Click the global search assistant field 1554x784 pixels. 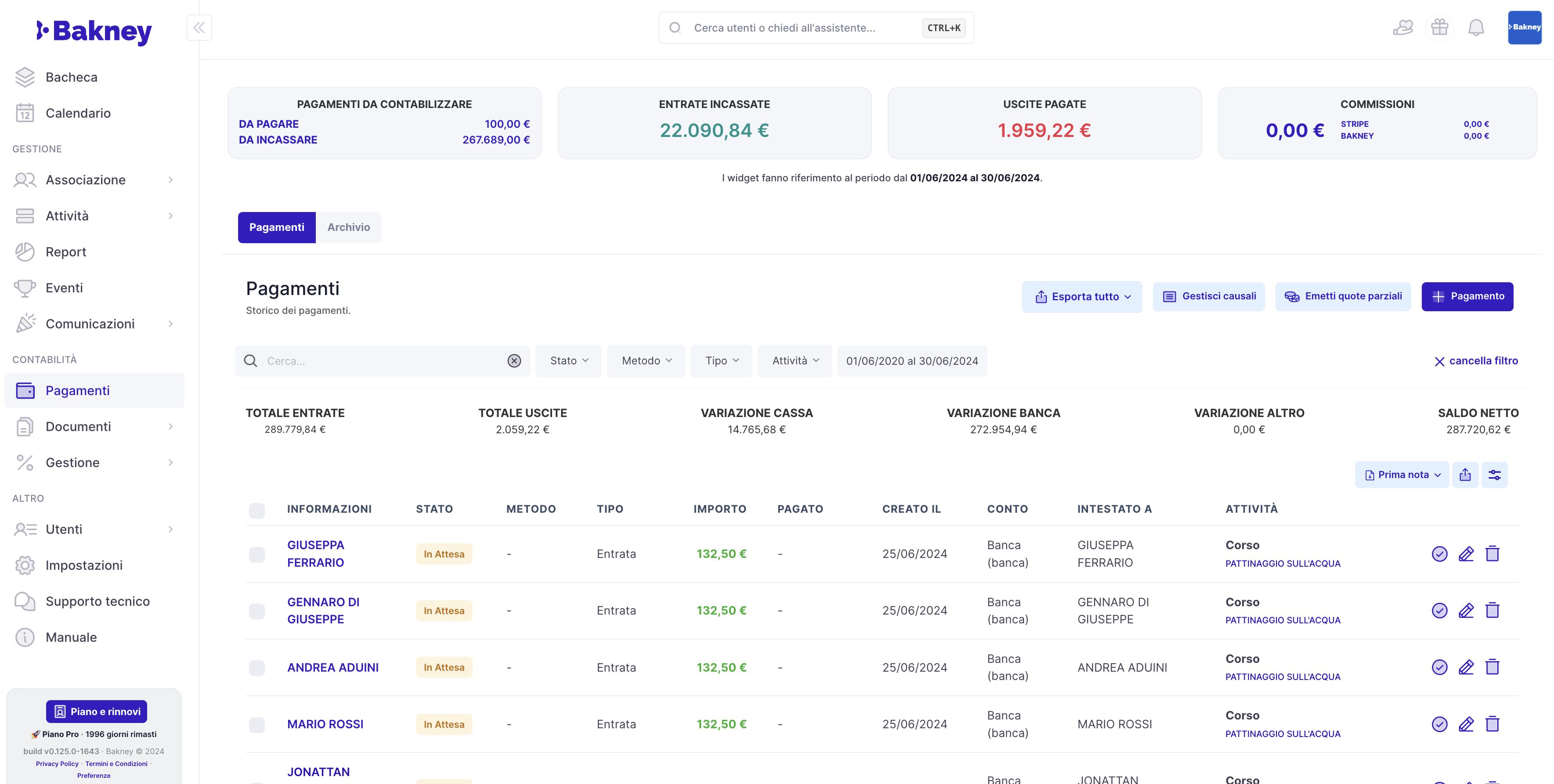pos(816,28)
